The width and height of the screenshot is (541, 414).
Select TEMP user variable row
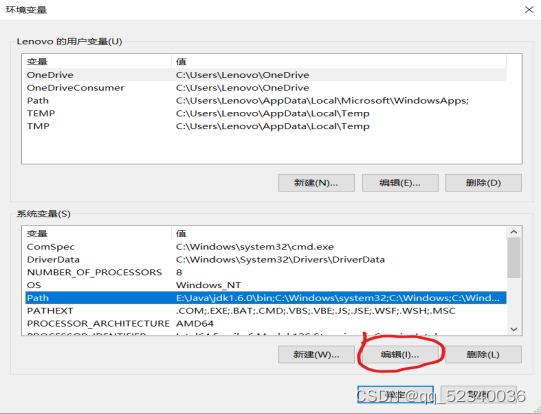click(x=266, y=113)
